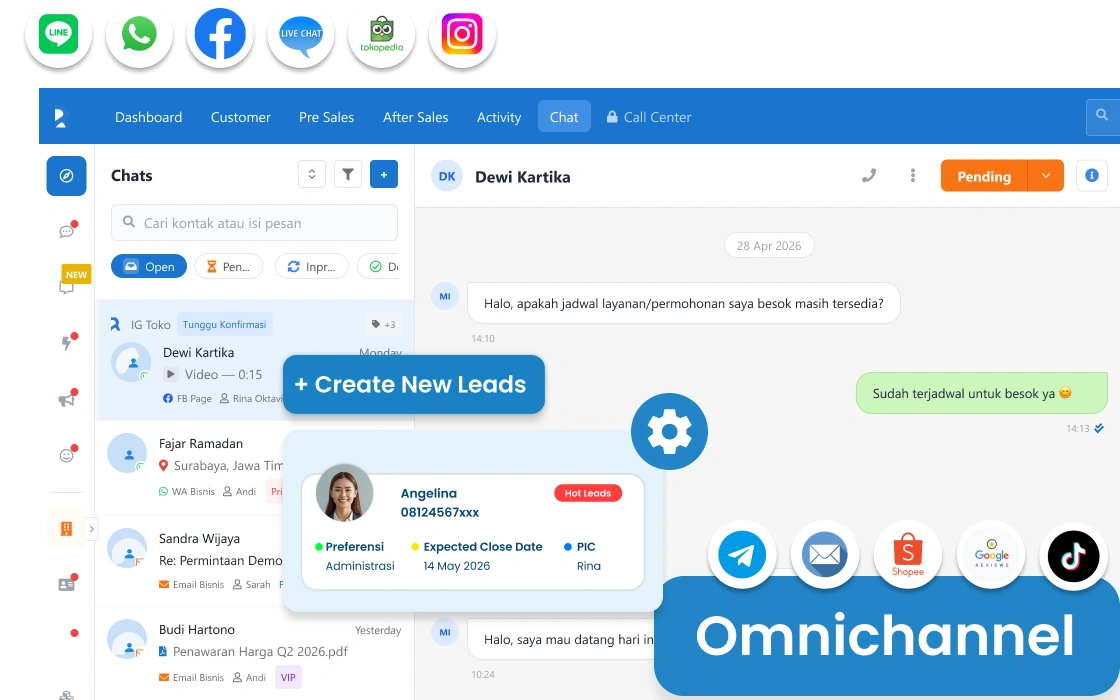Click the Email envelope channel icon
The width and height of the screenshot is (1120, 700).
click(825, 554)
